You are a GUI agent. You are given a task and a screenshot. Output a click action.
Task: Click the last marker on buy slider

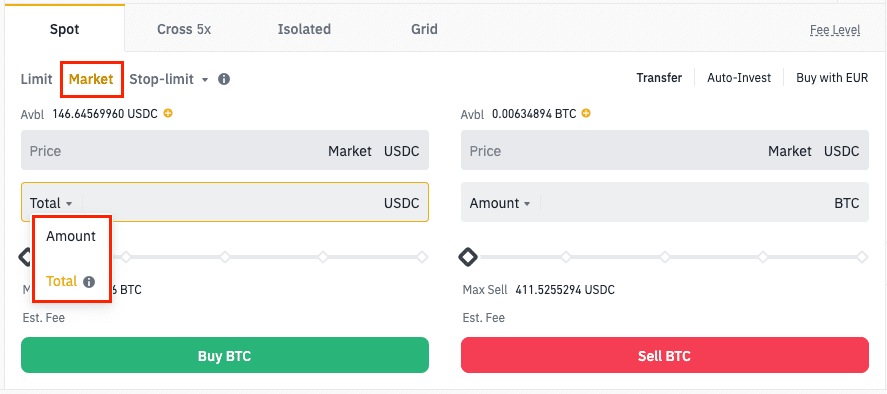click(x=422, y=257)
